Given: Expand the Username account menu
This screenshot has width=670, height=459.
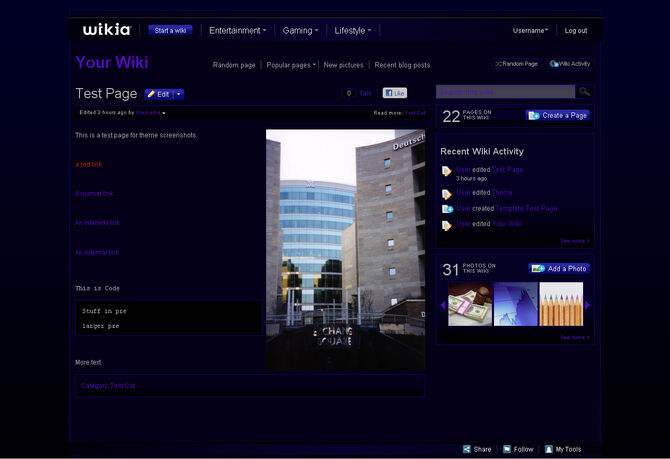Looking at the screenshot, I should pos(530,30).
